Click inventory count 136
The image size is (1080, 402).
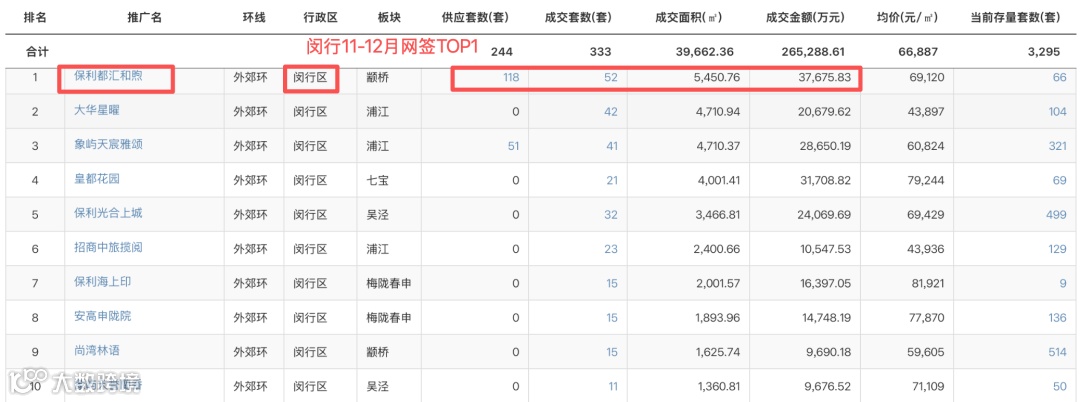[x=1057, y=318]
